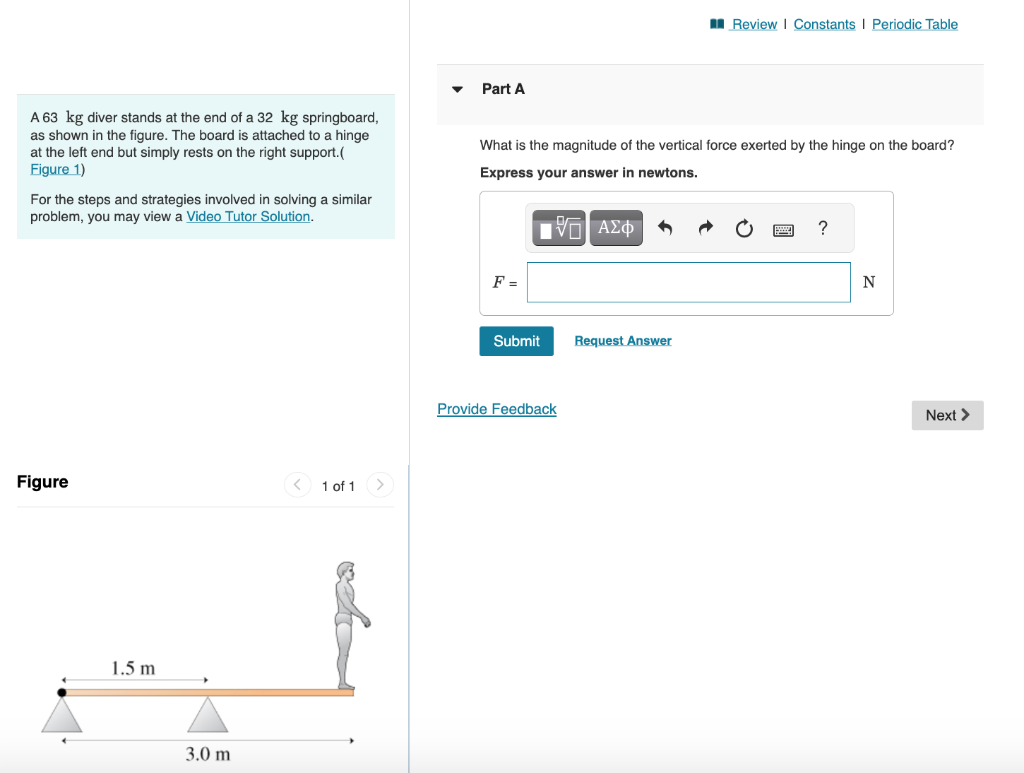Open the Constants reference
This screenshot has height=773, width=1024.
point(824,23)
